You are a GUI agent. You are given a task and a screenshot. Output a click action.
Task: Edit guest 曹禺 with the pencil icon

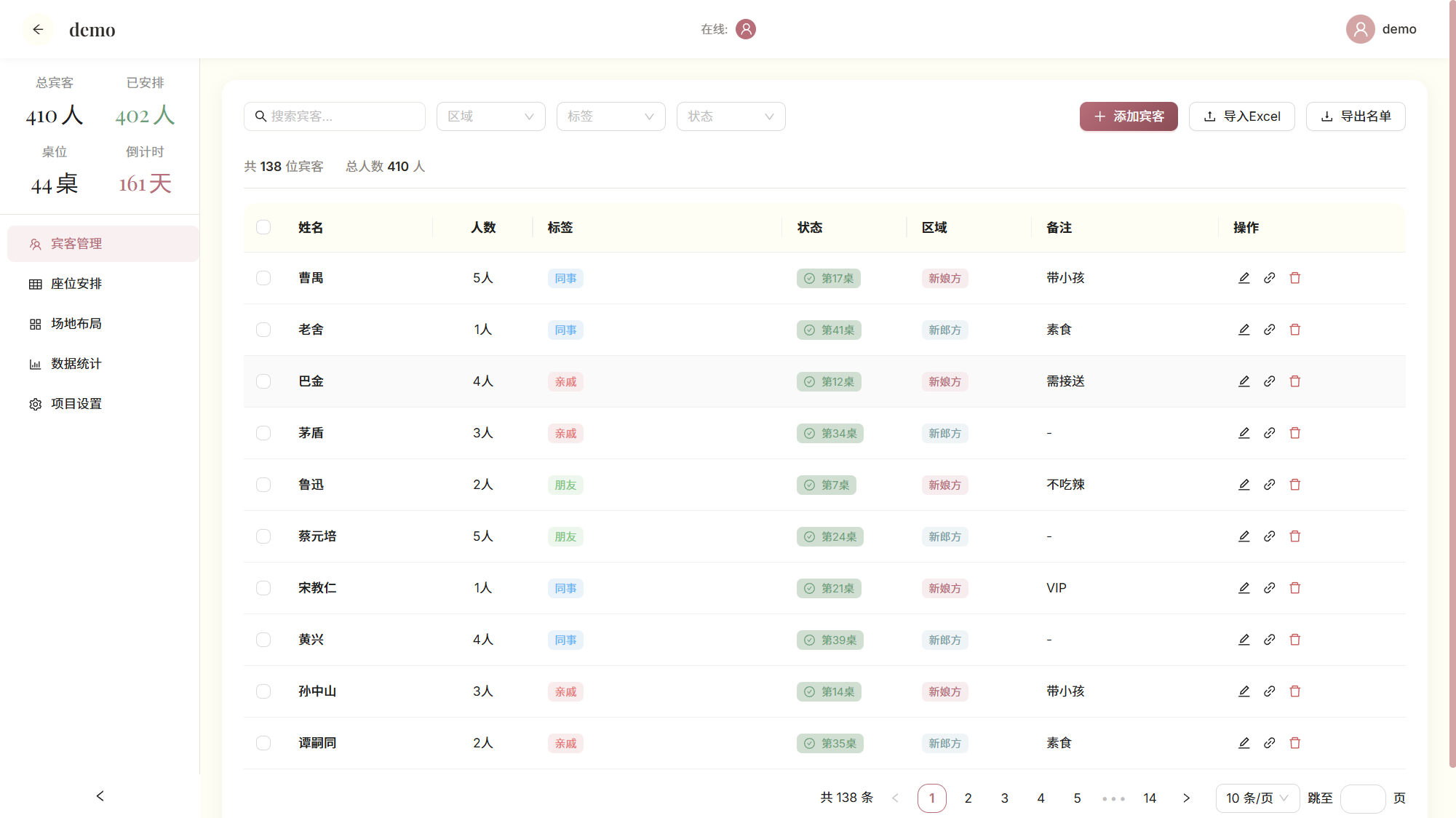point(1244,278)
